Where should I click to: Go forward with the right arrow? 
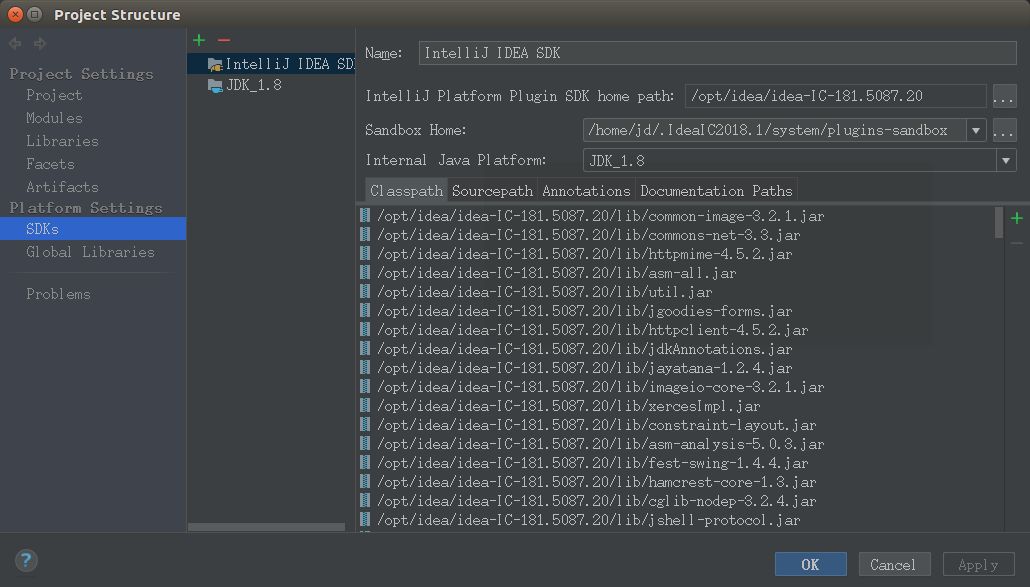[40, 43]
